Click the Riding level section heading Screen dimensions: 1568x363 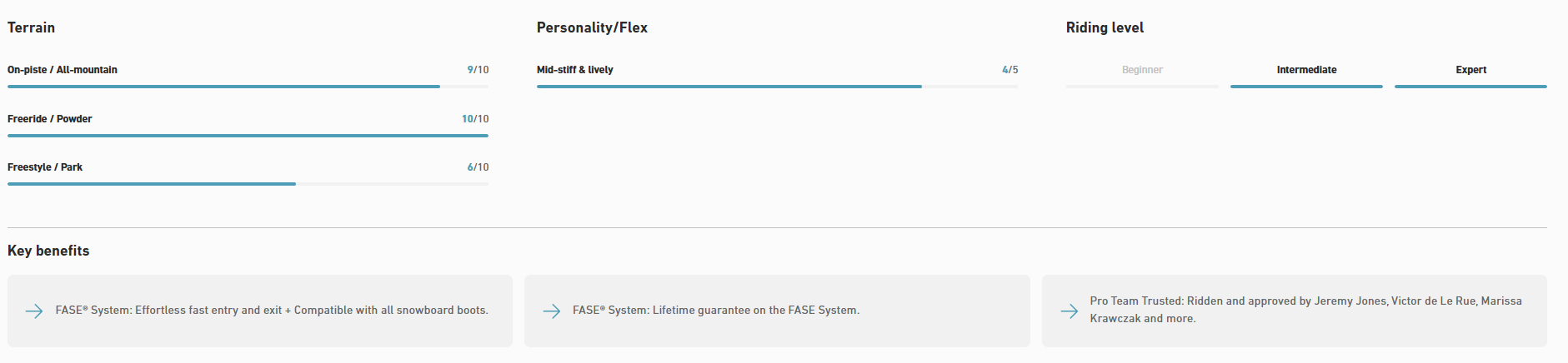[1105, 27]
